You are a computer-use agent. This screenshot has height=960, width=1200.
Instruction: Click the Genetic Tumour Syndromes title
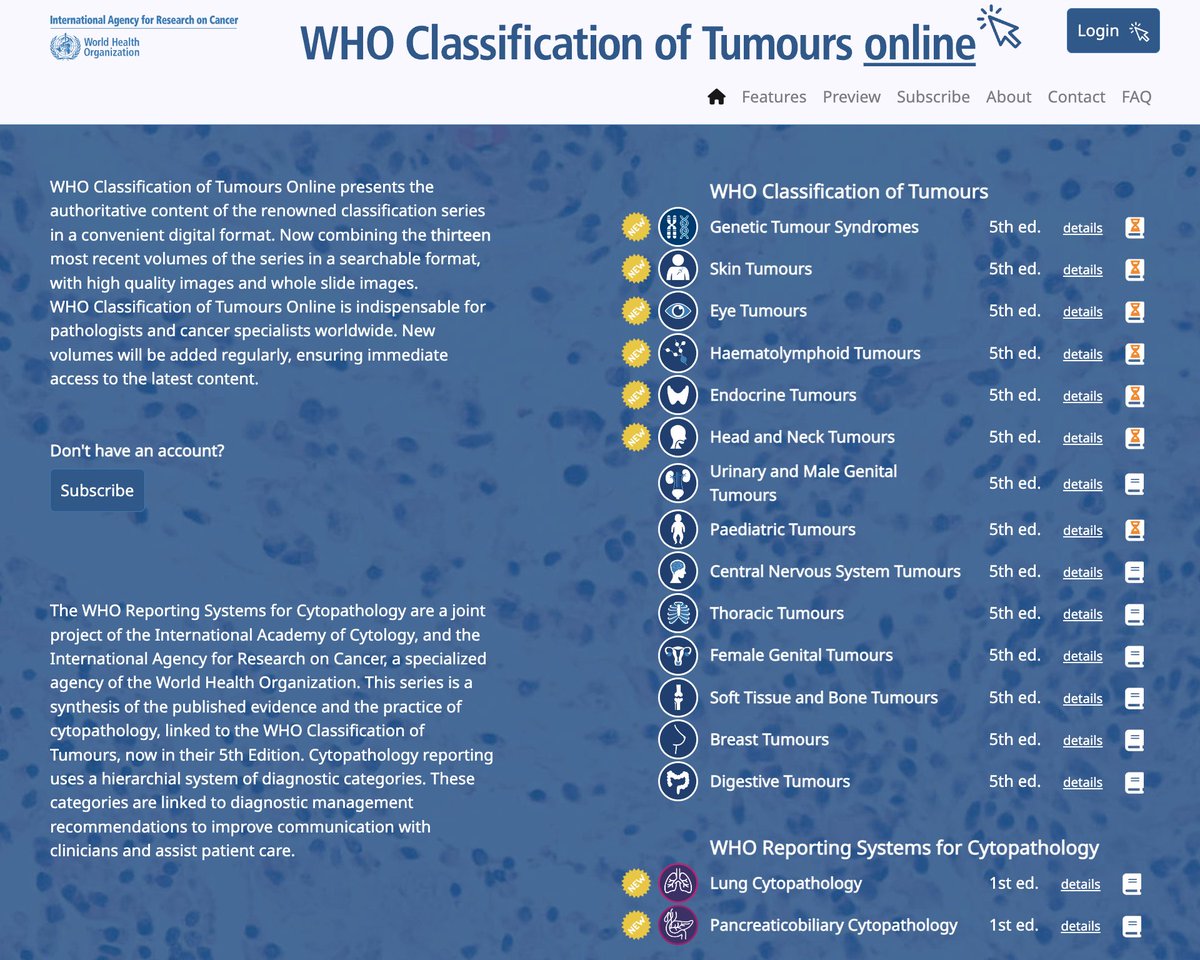point(814,227)
